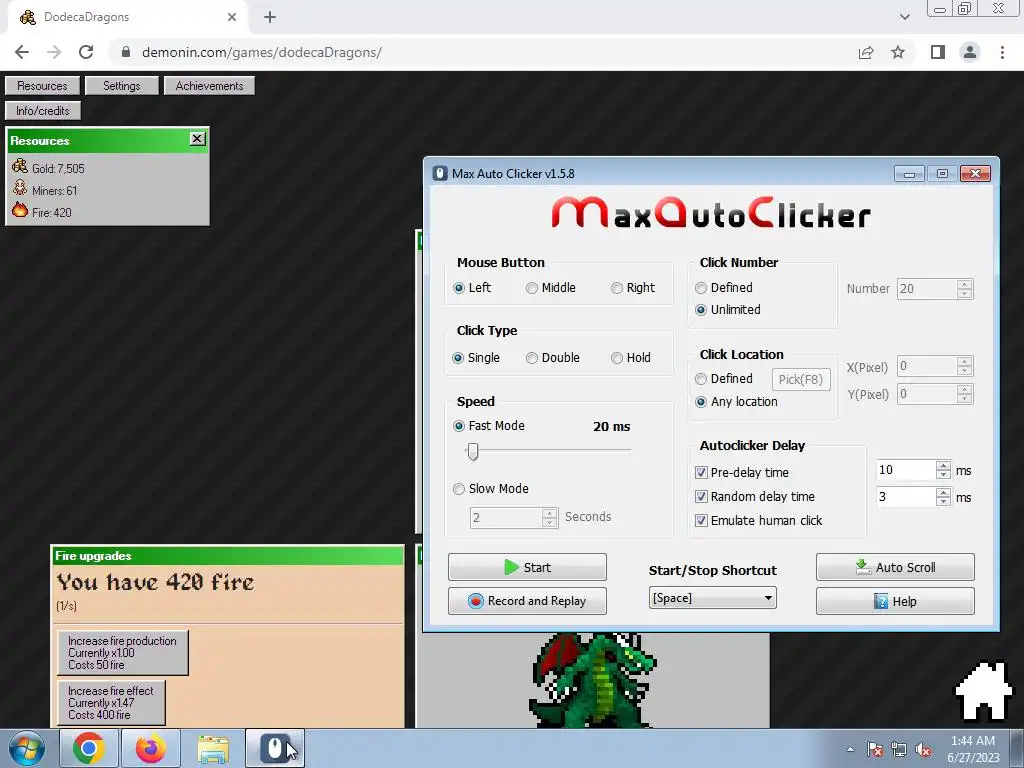Buy Increase fire production upgrade
This screenshot has width=1024, height=768.
(x=123, y=652)
